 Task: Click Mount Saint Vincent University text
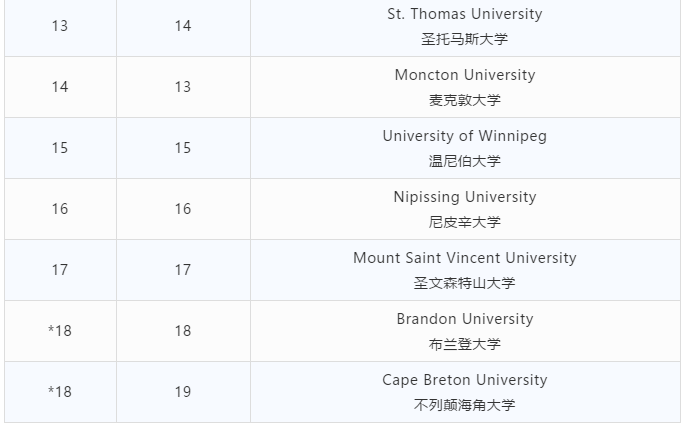[x=465, y=258]
